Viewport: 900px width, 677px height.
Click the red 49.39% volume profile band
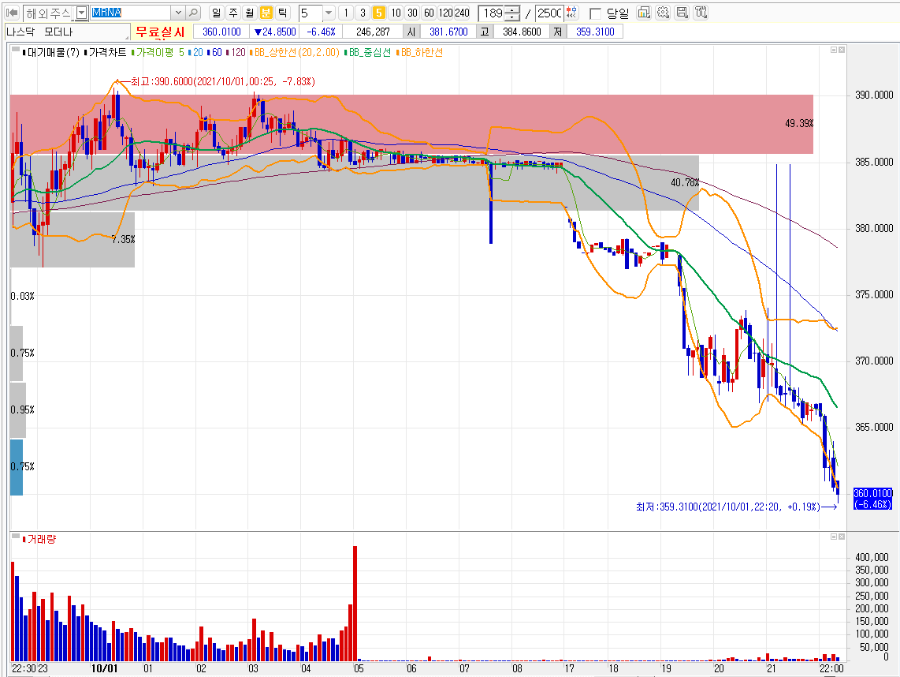(412, 124)
